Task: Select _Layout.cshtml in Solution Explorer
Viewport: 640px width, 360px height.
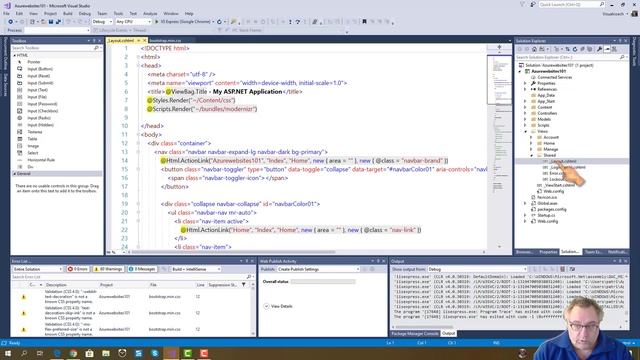Action: pyautogui.click(x=563, y=161)
